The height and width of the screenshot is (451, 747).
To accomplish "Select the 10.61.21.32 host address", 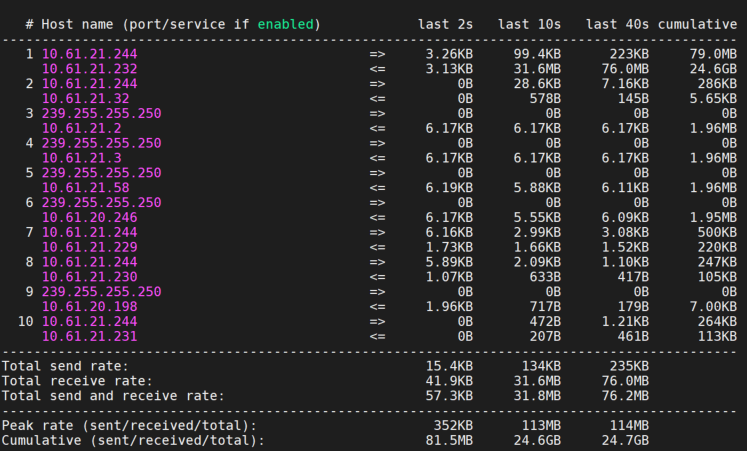I will pyautogui.click(x=86, y=99).
